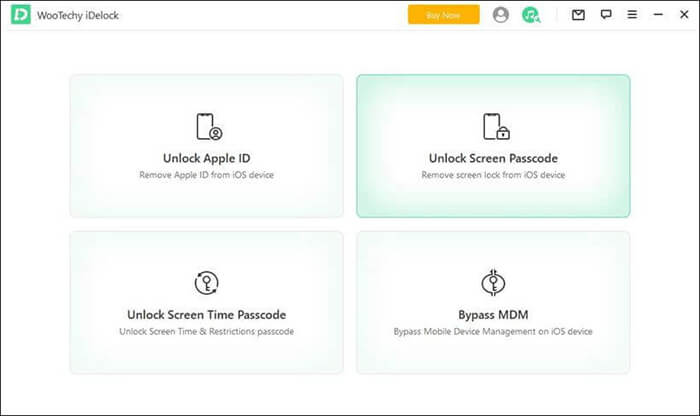Click the WooTechy iDelock logo icon
This screenshot has width=700, height=416.
point(21,14)
